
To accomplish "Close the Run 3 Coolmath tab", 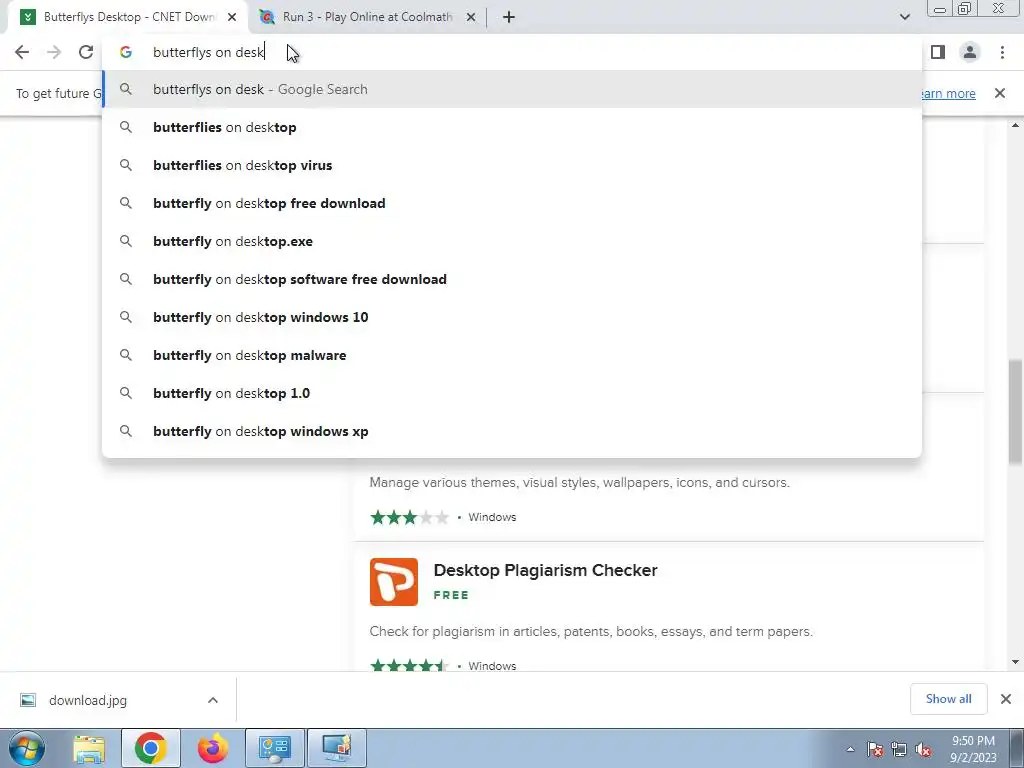I will pyautogui.click(x=471, y=17).
